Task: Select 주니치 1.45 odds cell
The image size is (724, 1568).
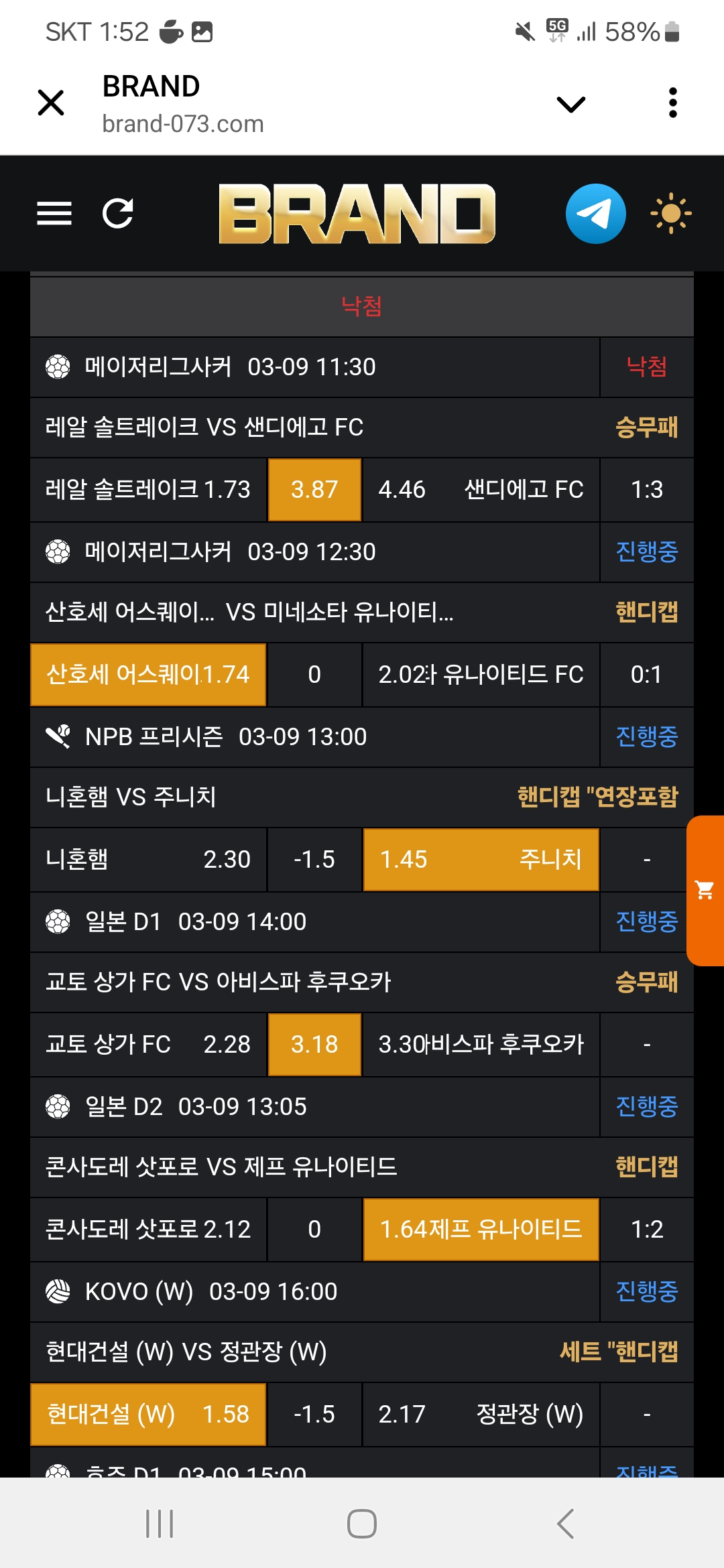Action: pos(481,860)
